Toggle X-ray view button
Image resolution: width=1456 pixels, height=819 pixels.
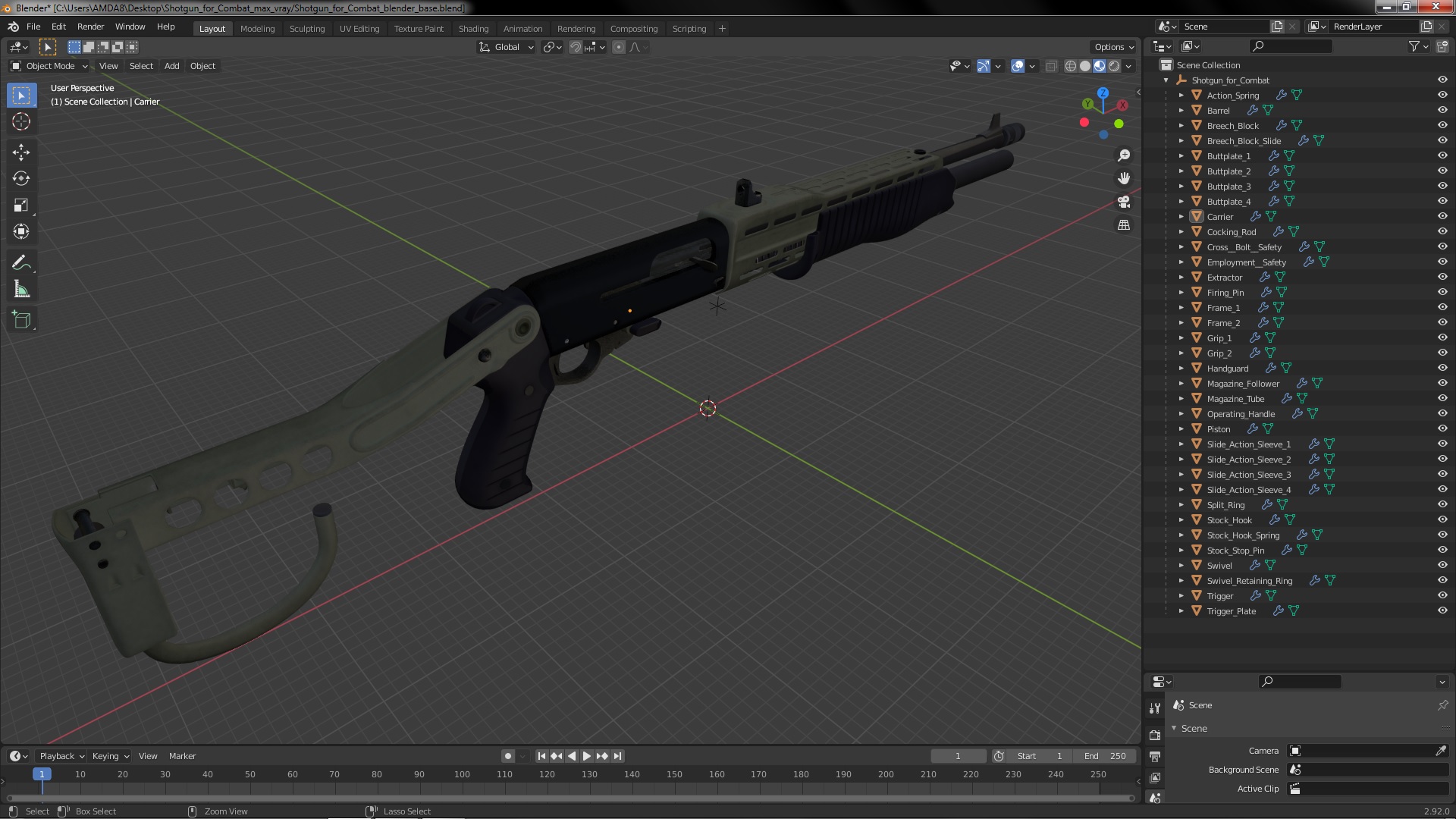pyautogui.click(x=1051, y=66)
